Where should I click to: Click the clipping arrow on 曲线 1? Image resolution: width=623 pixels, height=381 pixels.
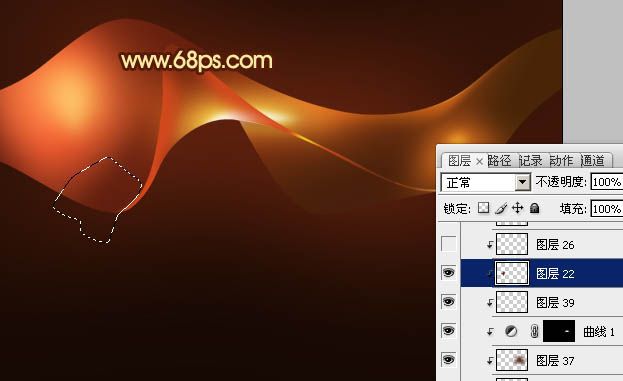[490, 332]
